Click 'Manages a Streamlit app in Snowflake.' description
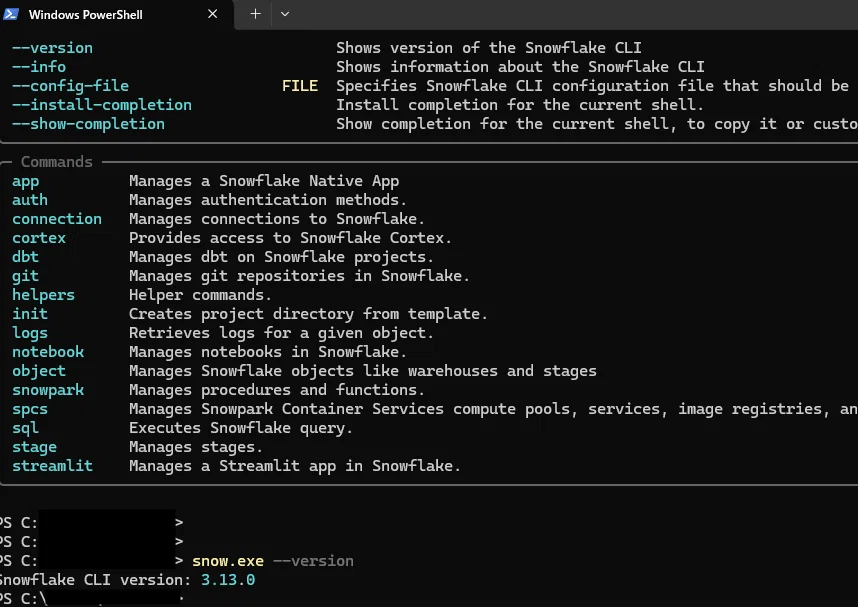858x607 pixels. click(x=295, y=466)
